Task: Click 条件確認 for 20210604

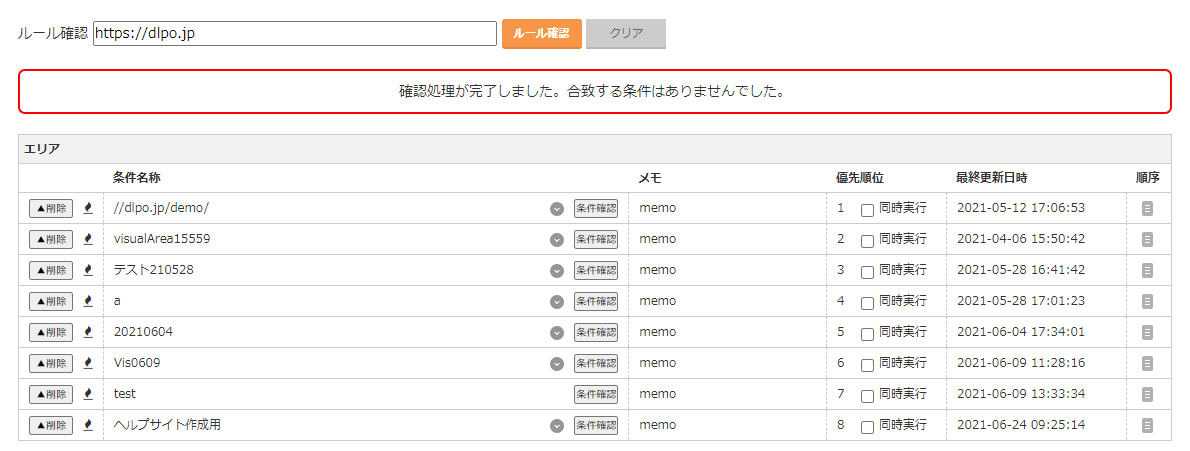Action: (596, 333)
